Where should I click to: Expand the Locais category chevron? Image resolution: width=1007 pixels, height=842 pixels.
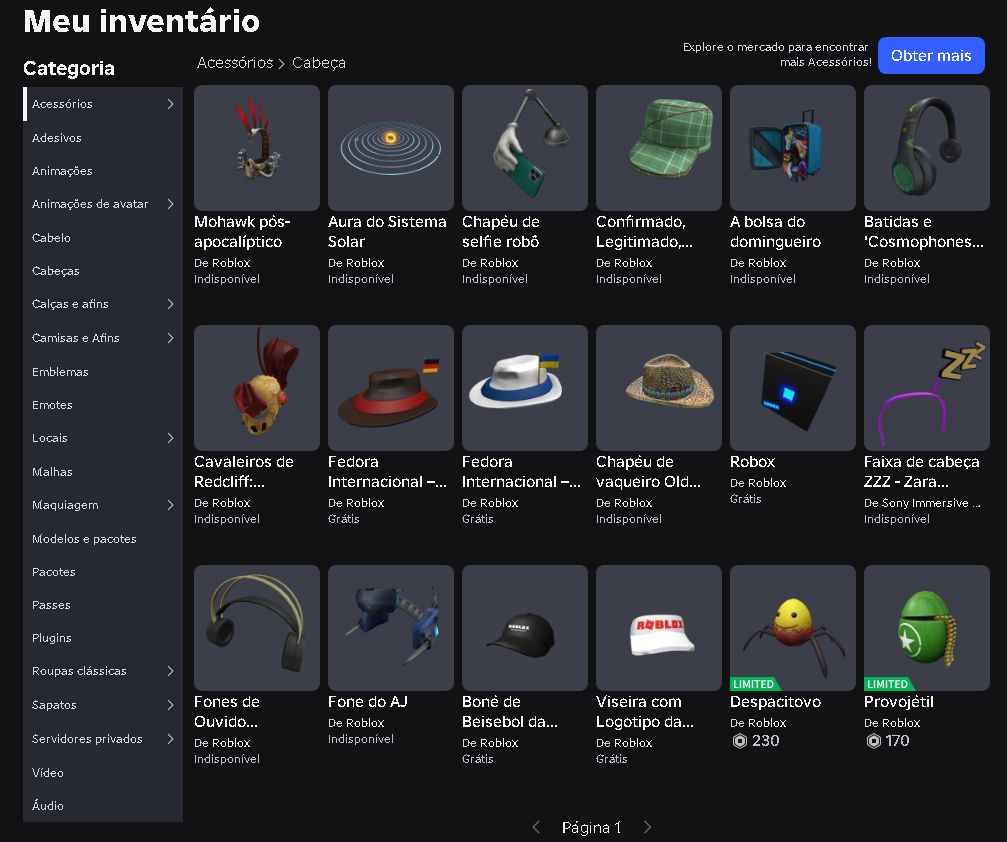point(170,438)
